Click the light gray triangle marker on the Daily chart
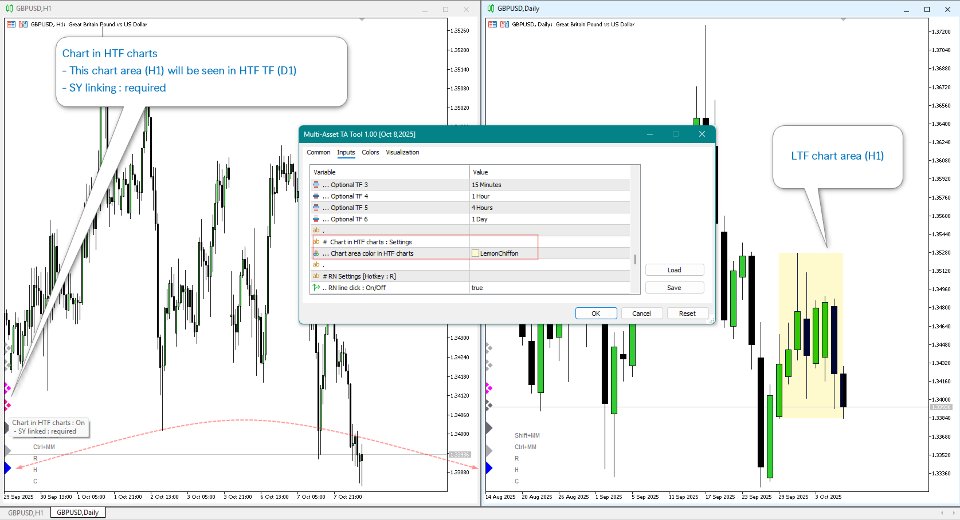Image resolution: width=960 pixels, height=520 pixels. point(489,451)
